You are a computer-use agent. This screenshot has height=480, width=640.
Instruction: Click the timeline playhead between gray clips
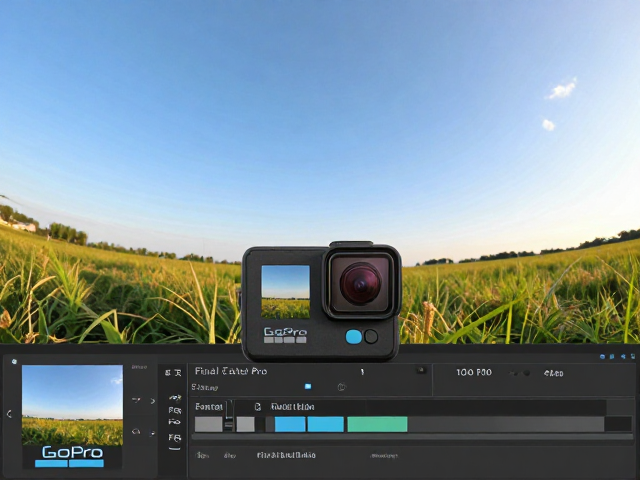pos(229,416)
